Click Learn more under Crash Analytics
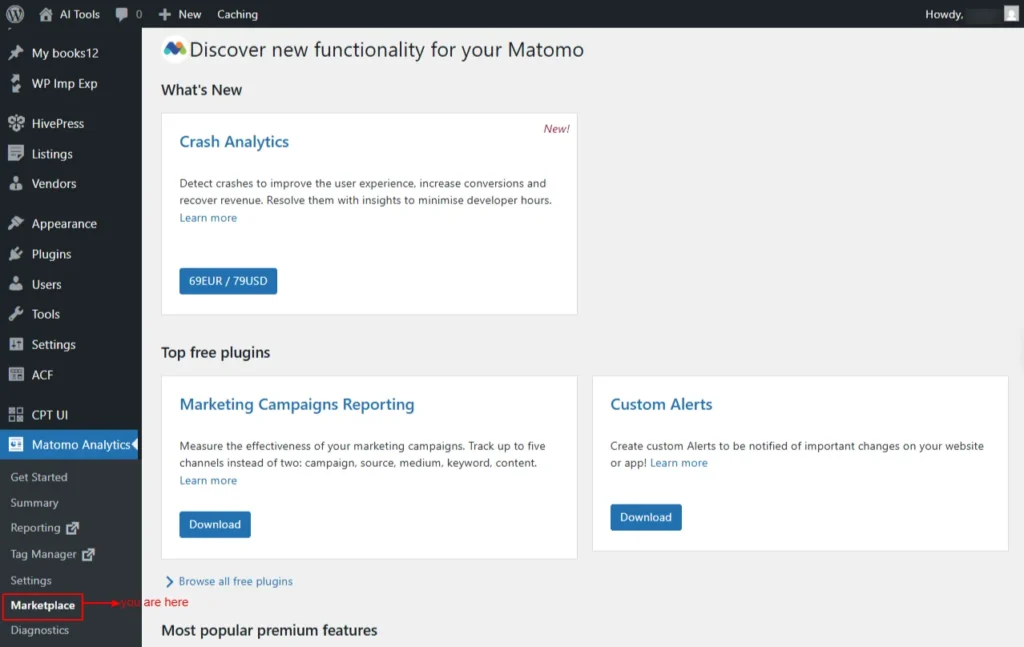Viewport: 1024px width, 647px height. 208,218
